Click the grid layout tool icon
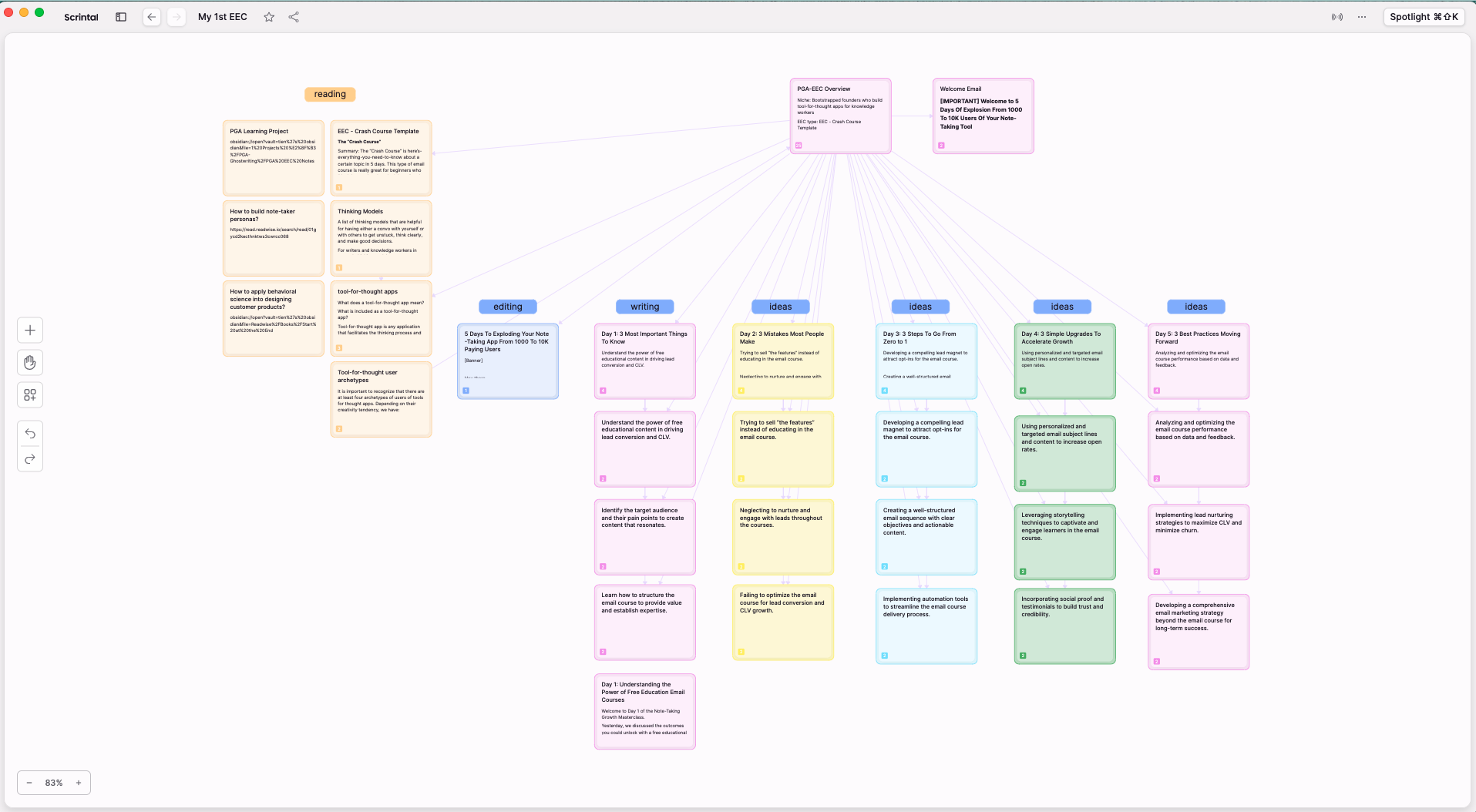This screenshot has height=812, width=1476. [30, 395]
